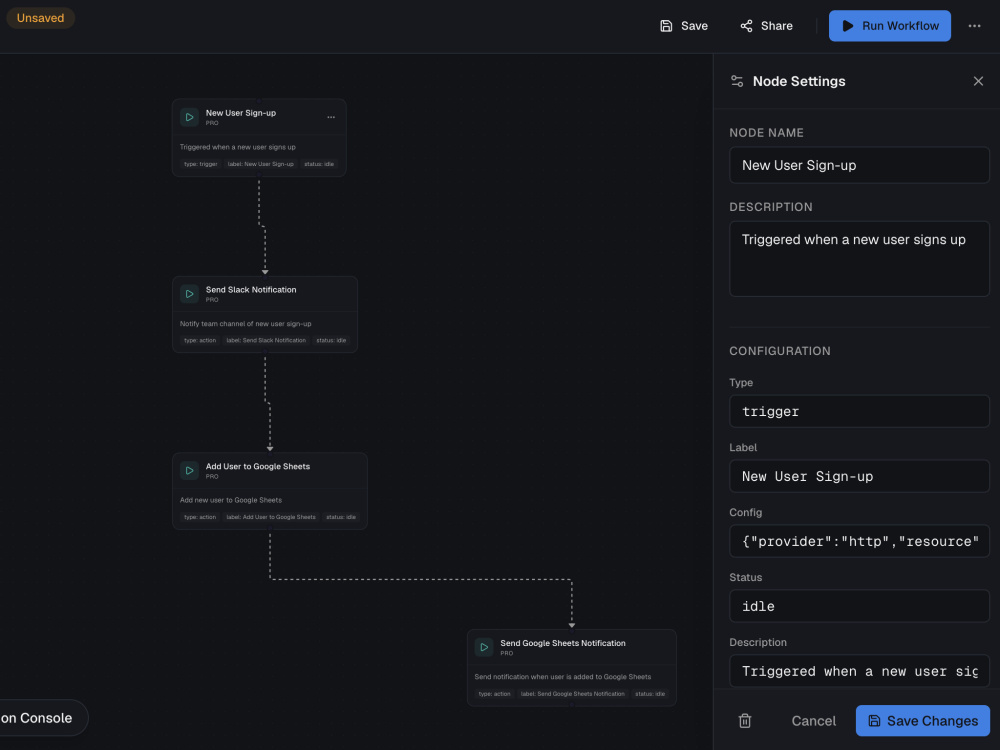Click the Config JSON field
The height and width of the screenshot is (750, 1000).
coord(859,541)
